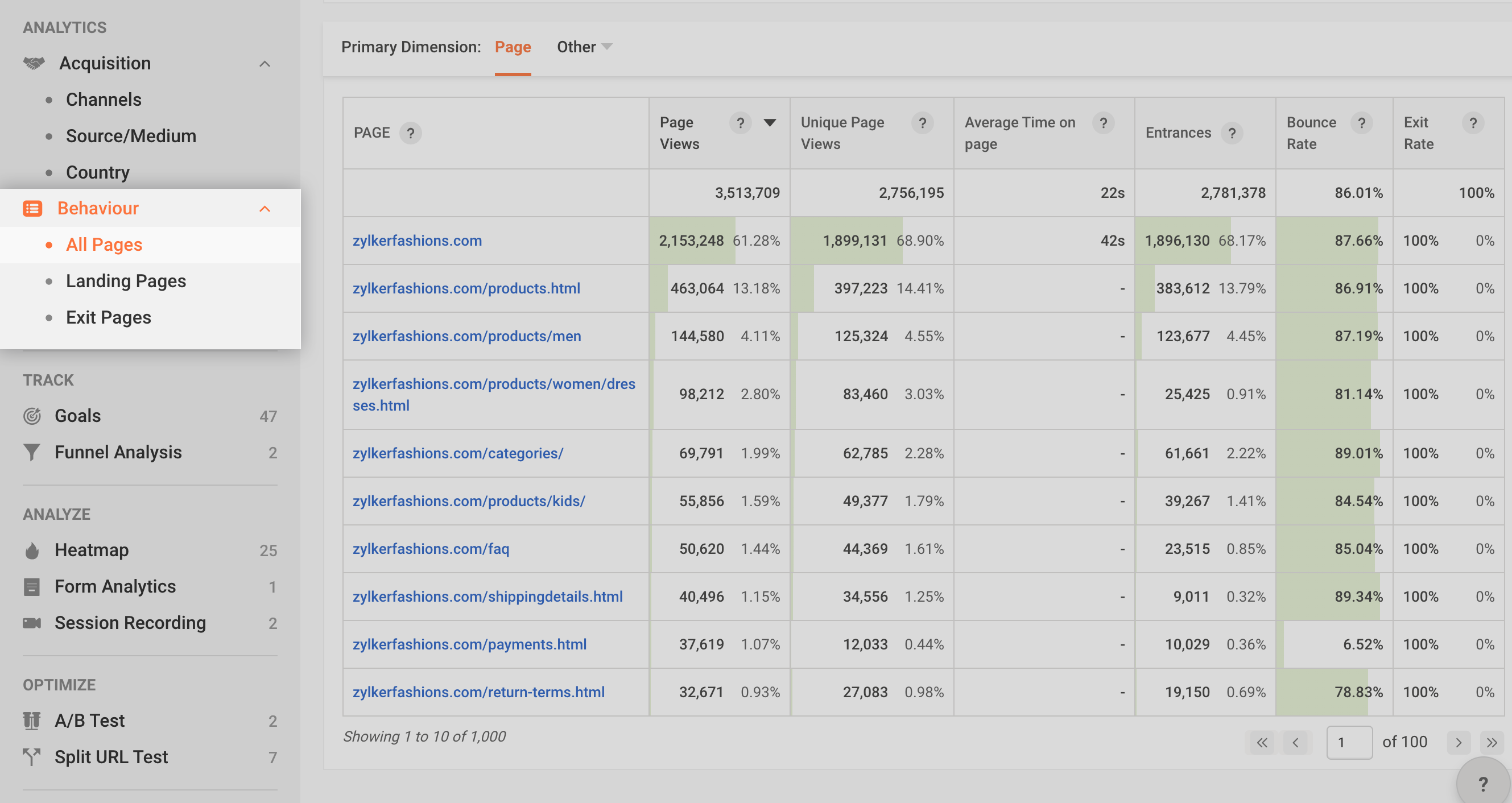Click the Funnel Analysis funnel icon
The height and width of the screenshot is (803, 1512).
[32, 452]
